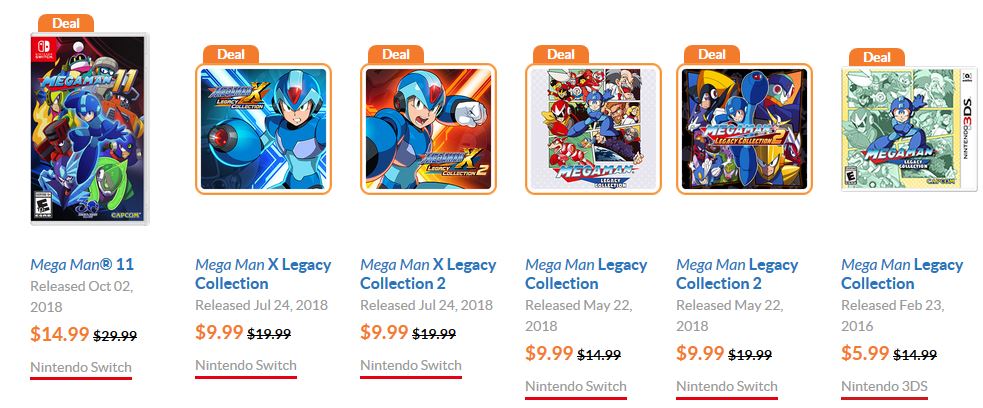Screen dimensions: 983x408
Task: Select the Deal tag on X Legacy Collection 2
Action: pyautogui.click(x=396, y=54)
